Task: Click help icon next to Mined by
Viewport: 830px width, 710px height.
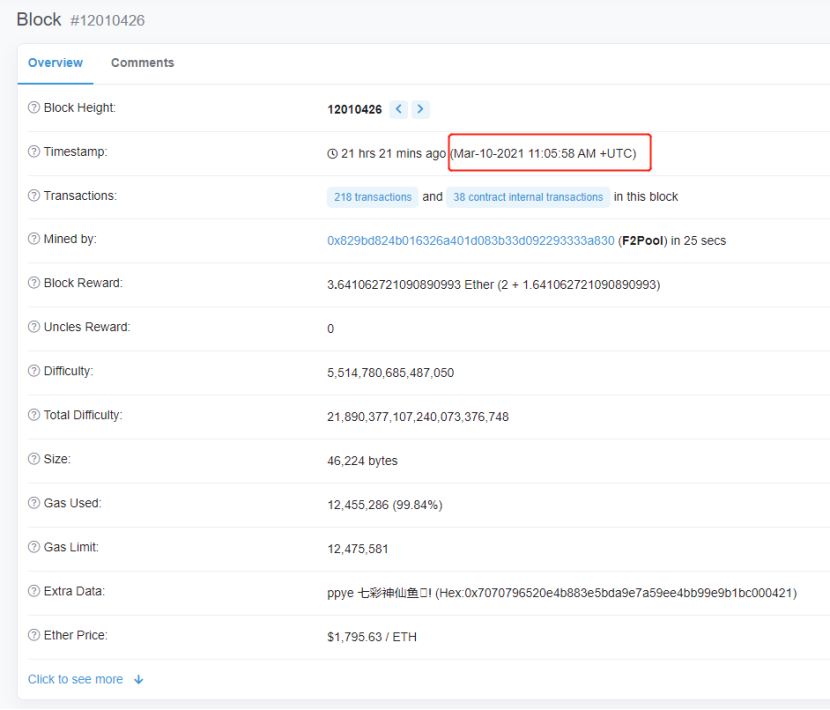Action: pos(34,240)
